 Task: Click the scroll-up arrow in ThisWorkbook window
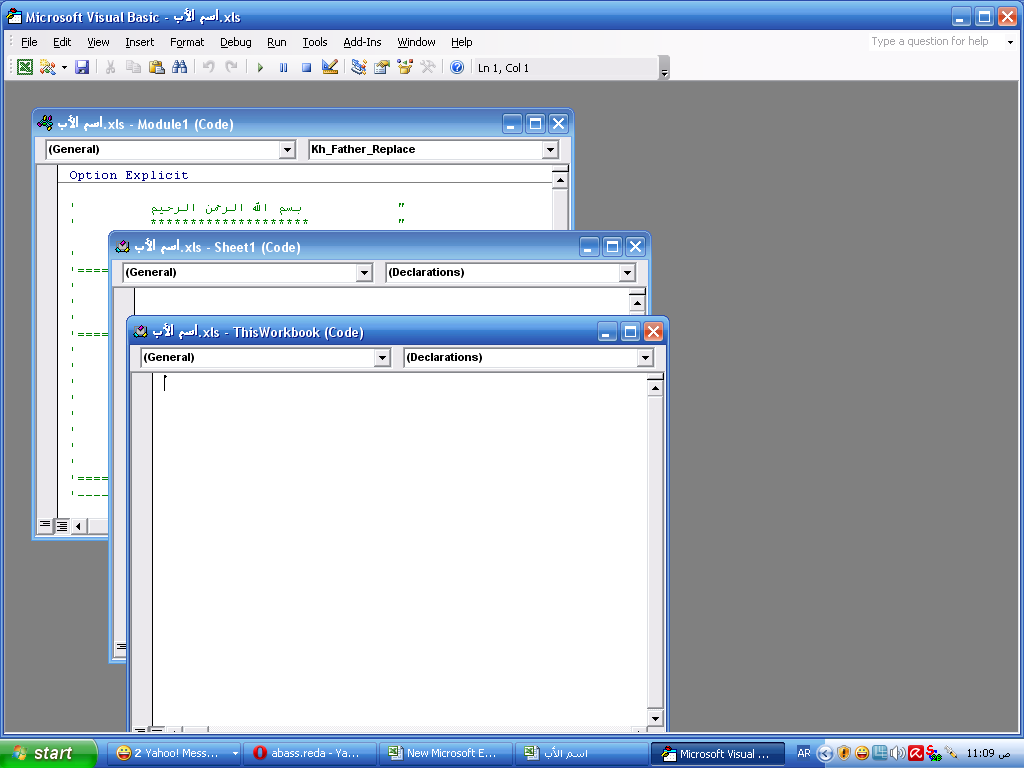[655, 388]
